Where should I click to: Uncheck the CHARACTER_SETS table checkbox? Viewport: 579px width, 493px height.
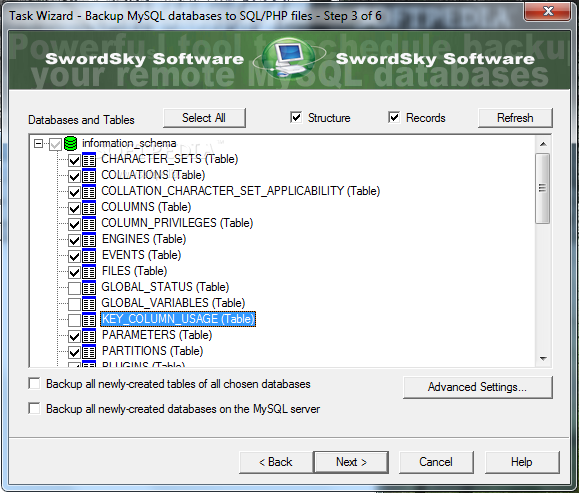click(x=74, y=160)
